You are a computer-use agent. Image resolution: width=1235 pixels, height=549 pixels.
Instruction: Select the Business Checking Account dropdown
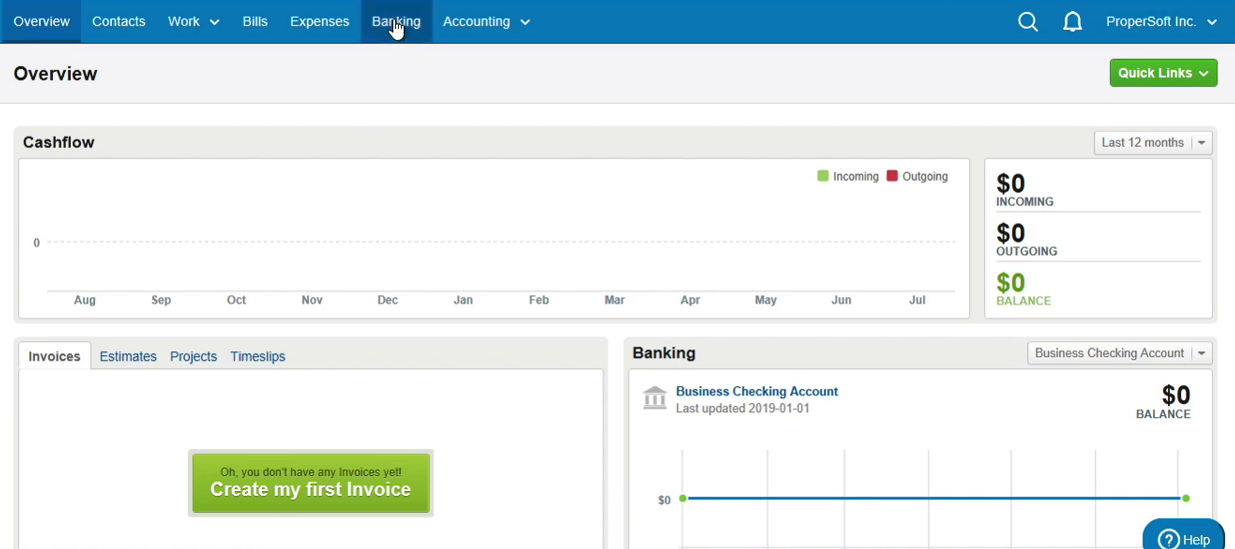point(1120,353)
